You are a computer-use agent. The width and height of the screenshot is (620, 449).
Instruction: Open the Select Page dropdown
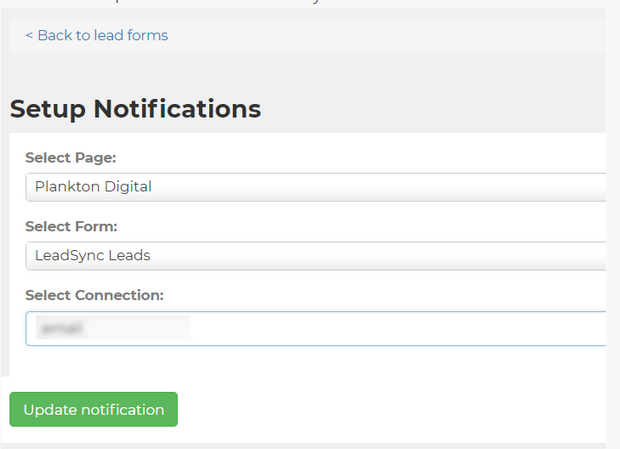(x=315, y=187)
